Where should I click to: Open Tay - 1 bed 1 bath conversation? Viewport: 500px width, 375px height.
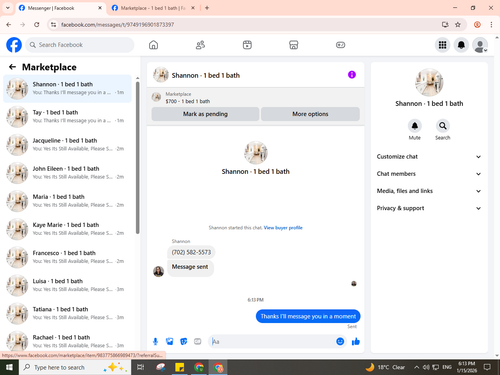click(67, 116)
